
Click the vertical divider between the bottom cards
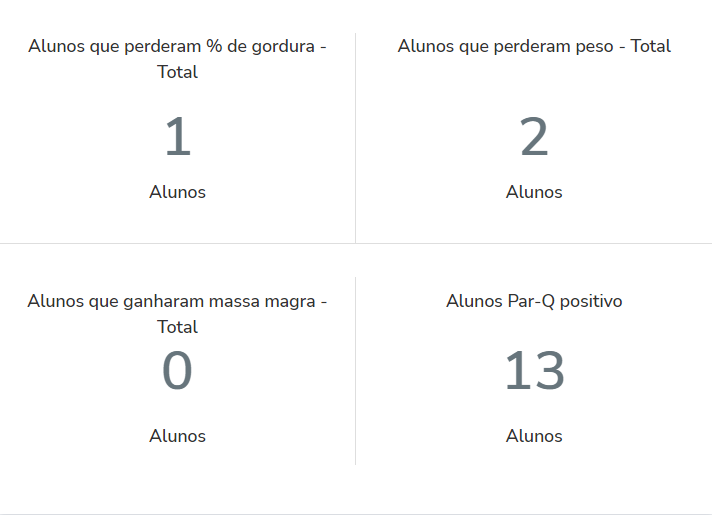coord(355,371)
